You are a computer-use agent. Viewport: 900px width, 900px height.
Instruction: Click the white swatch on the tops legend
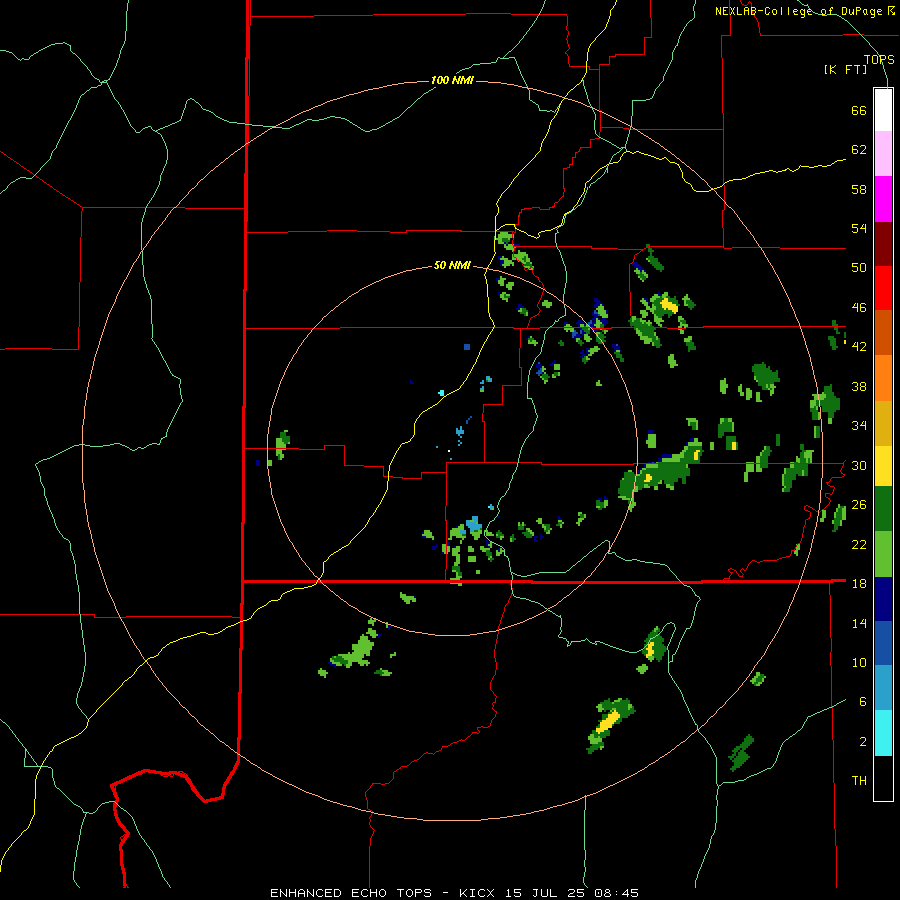(x=883, y=110)
